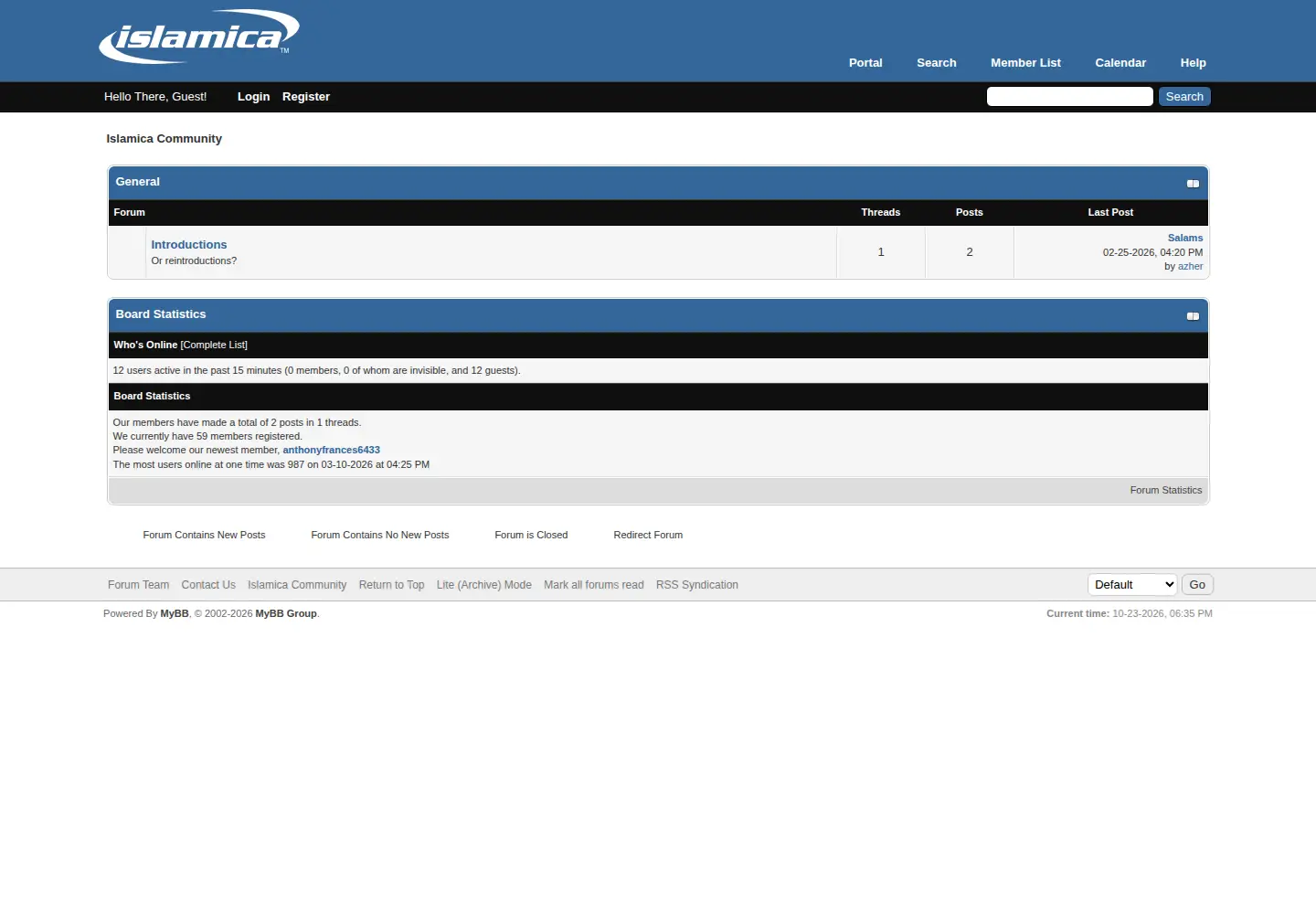Open the Calendar page
Screen dimensions: 1316x914
click(1120, 63)
